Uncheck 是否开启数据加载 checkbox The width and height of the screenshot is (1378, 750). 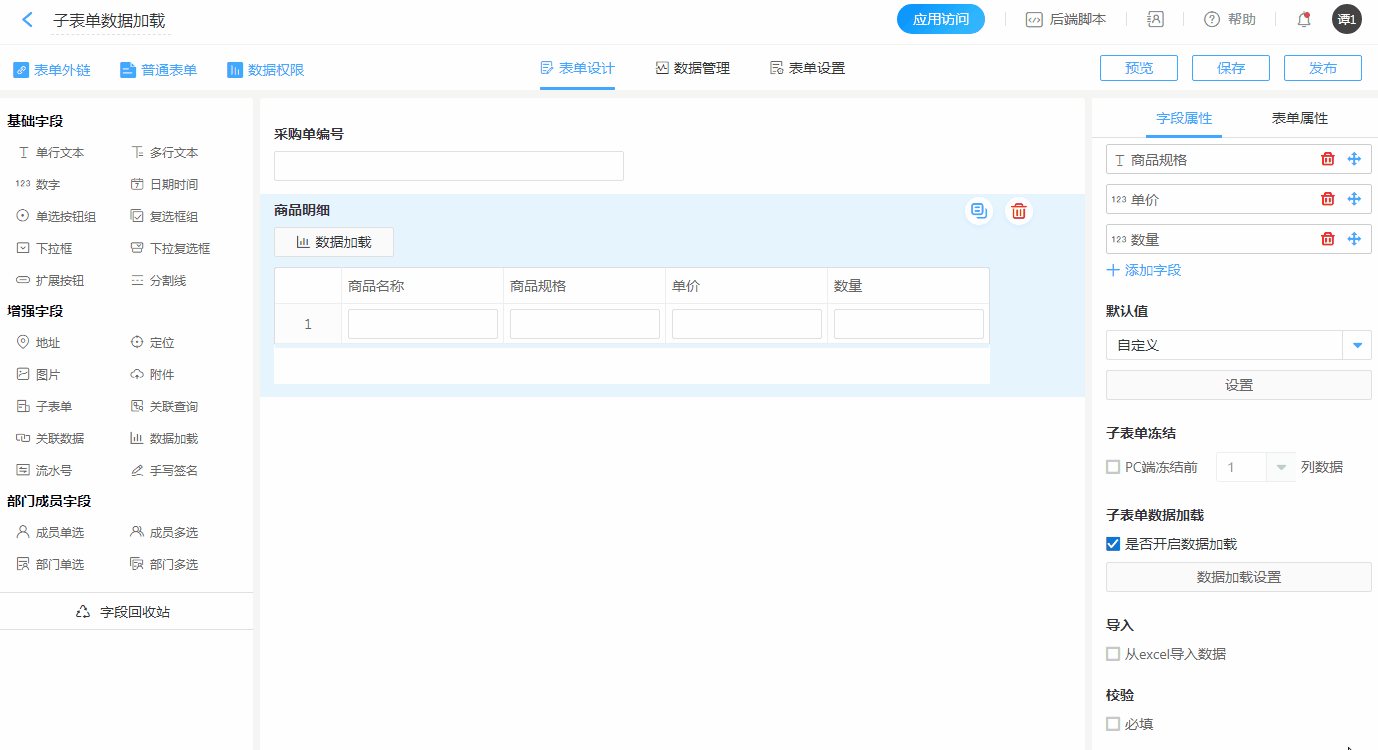(x=1113, y=544)
